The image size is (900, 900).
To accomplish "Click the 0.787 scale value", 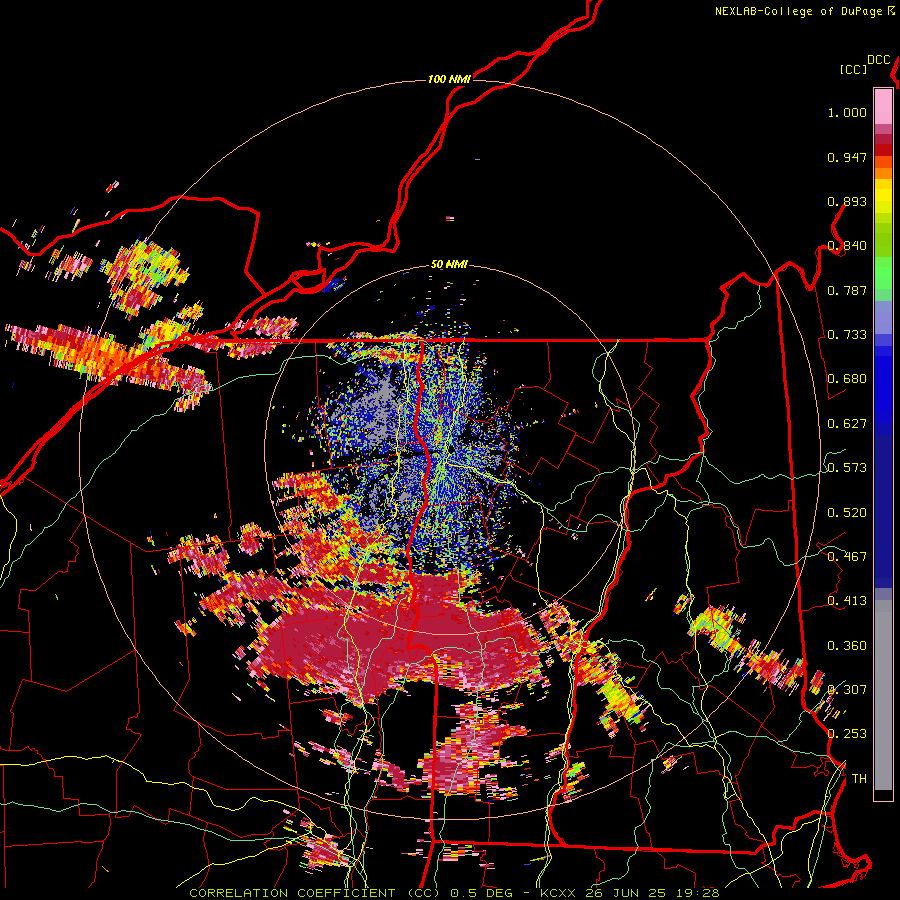I will 847,290.
